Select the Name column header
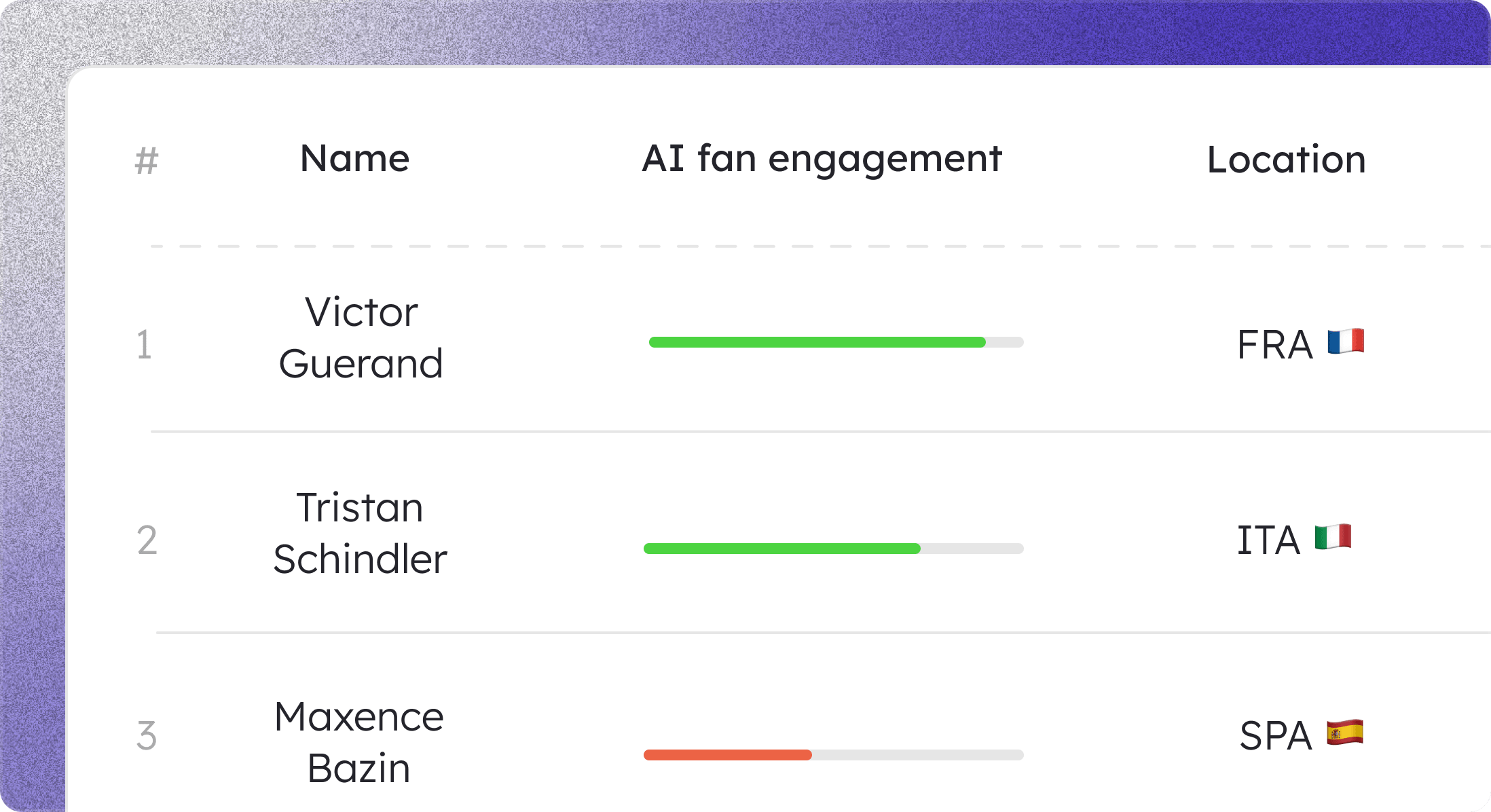The width and height of the screenshot is (1491, 812). tap(355, 159)
